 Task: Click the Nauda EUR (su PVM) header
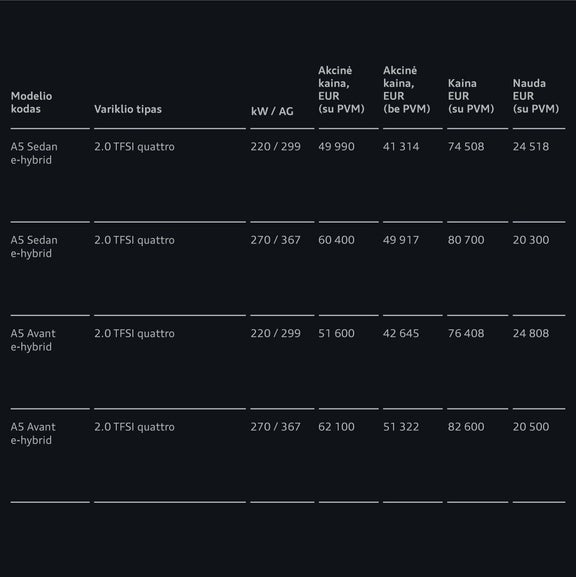coord(536,96)
